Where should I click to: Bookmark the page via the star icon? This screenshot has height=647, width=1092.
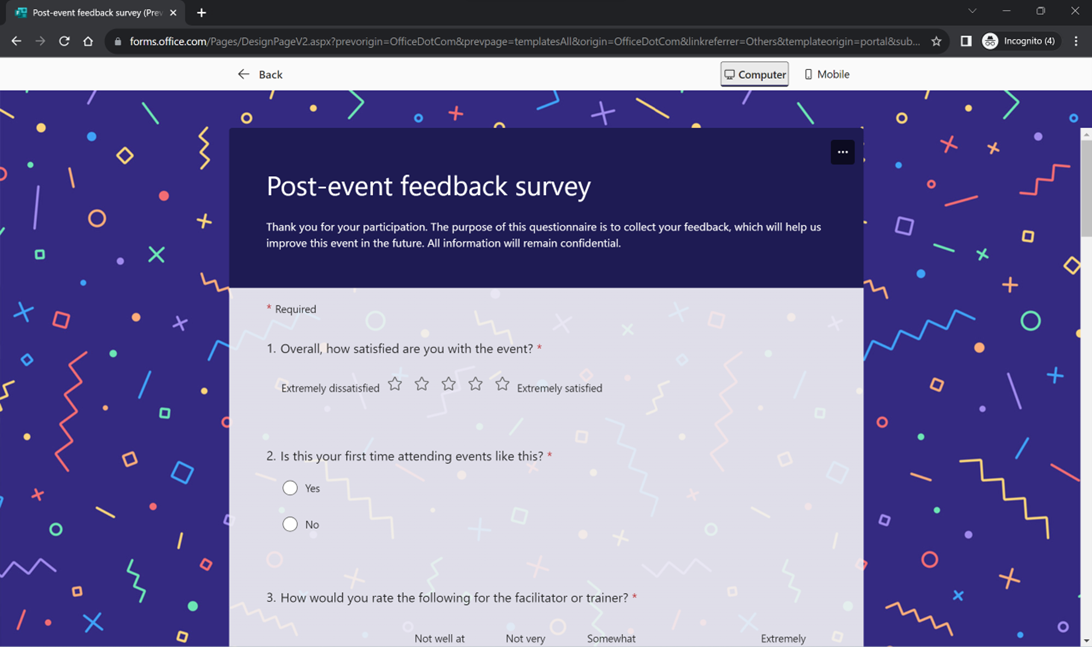(936, 41)
